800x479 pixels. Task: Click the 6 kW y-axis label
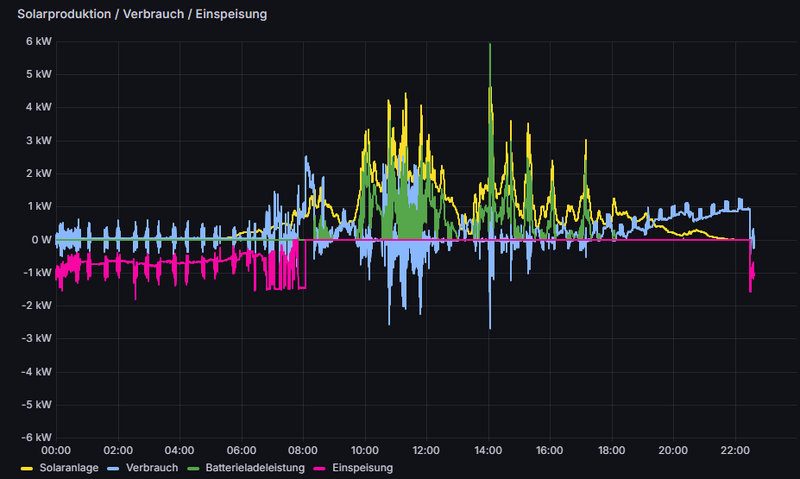click(38, 42)
